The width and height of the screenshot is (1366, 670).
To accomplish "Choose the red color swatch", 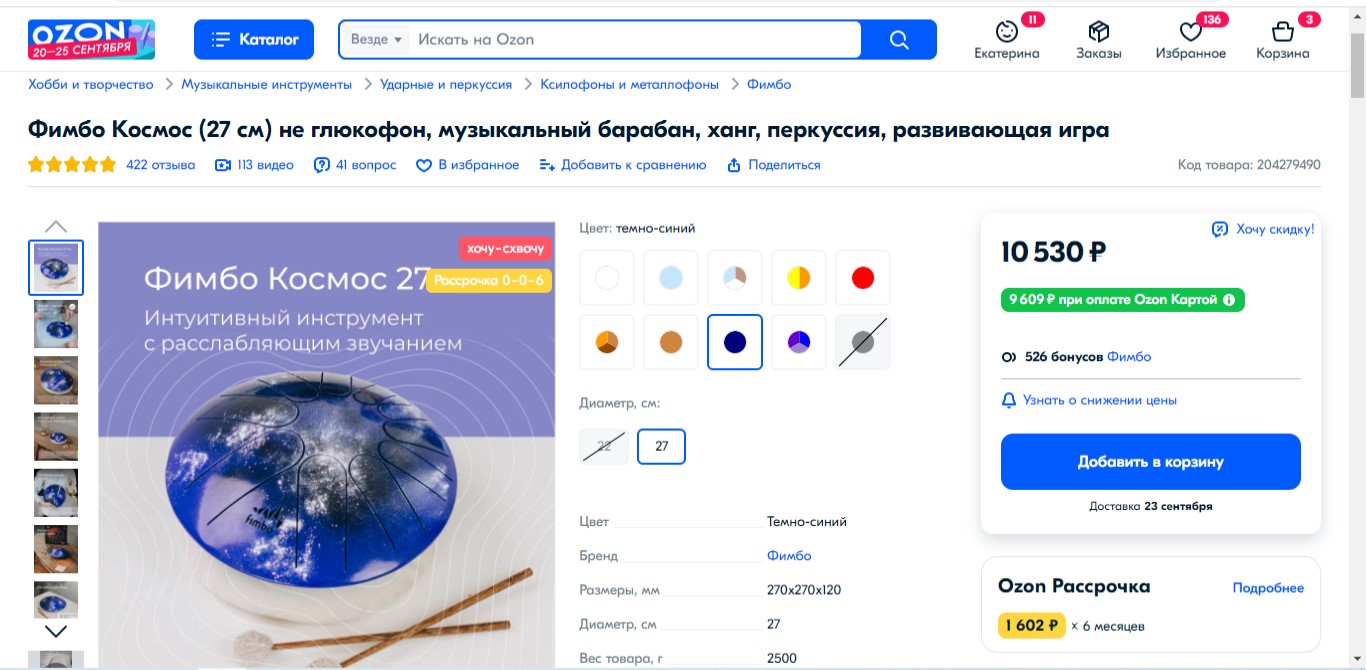I will point(862,278).
